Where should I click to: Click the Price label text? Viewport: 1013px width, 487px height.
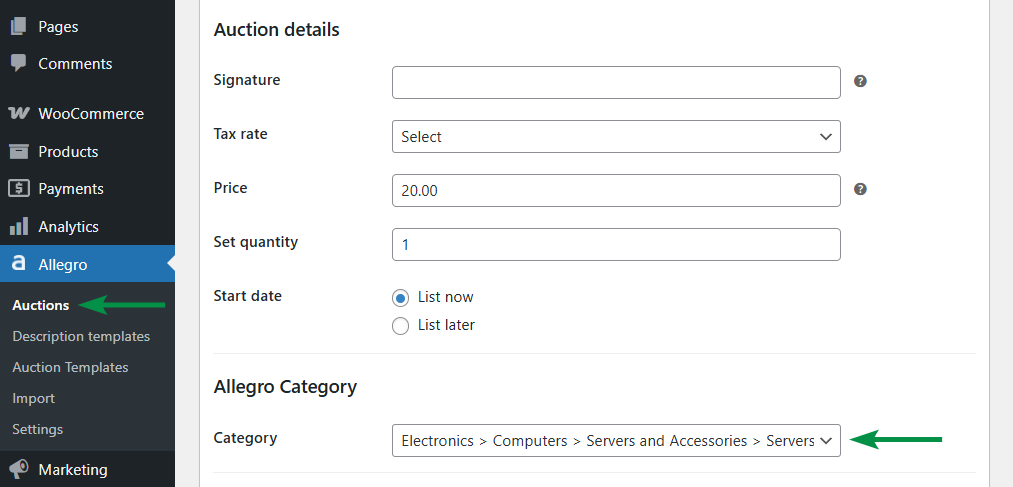[x=231, y=188]
